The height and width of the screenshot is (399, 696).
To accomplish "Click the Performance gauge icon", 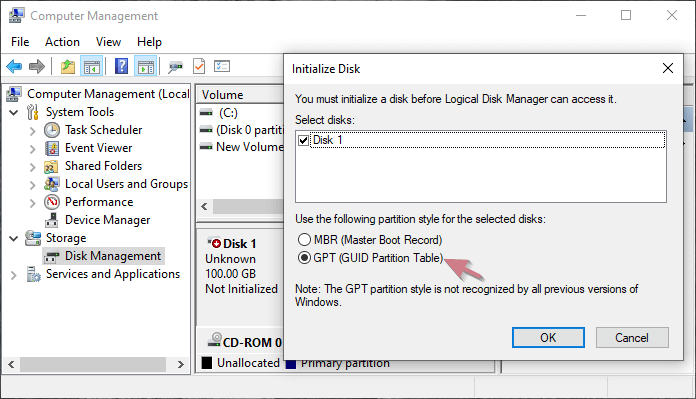I will coord(52,202).
